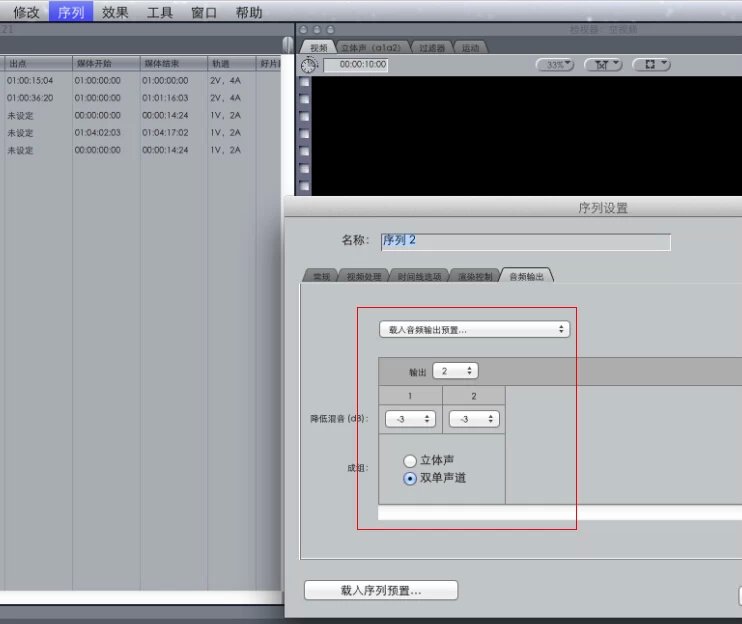Open the 效果 menu
Screen dimensions: 742x624
(115, 12)
